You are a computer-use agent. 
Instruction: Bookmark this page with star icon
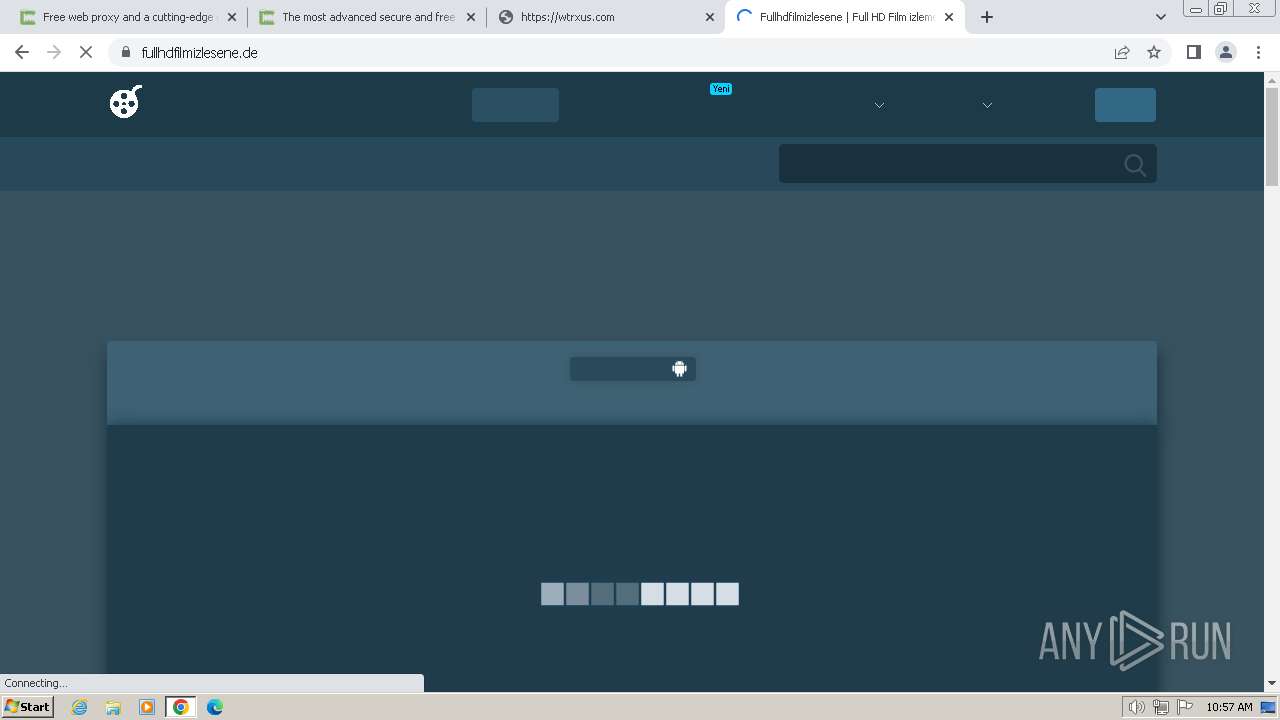[1154, 52]
